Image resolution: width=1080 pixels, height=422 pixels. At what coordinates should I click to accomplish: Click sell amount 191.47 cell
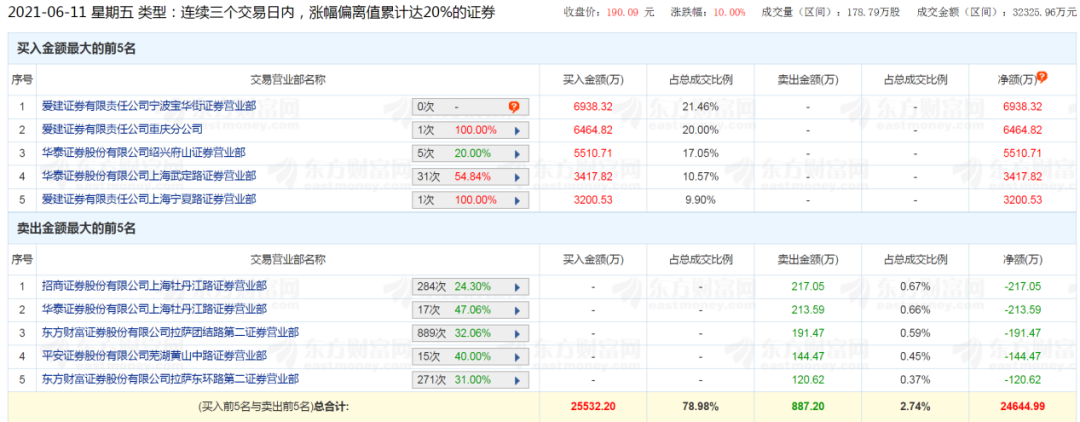808,333
